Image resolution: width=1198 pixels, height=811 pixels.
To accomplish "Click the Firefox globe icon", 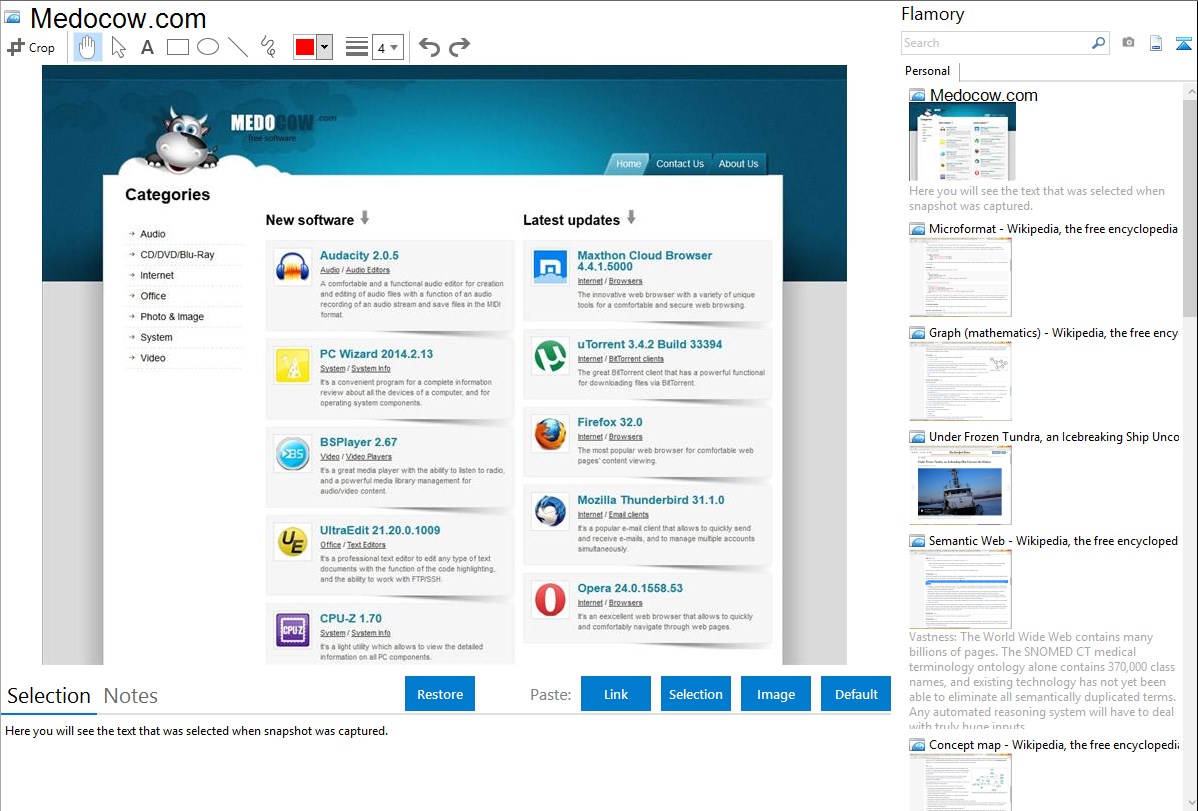I will [550, 434].
